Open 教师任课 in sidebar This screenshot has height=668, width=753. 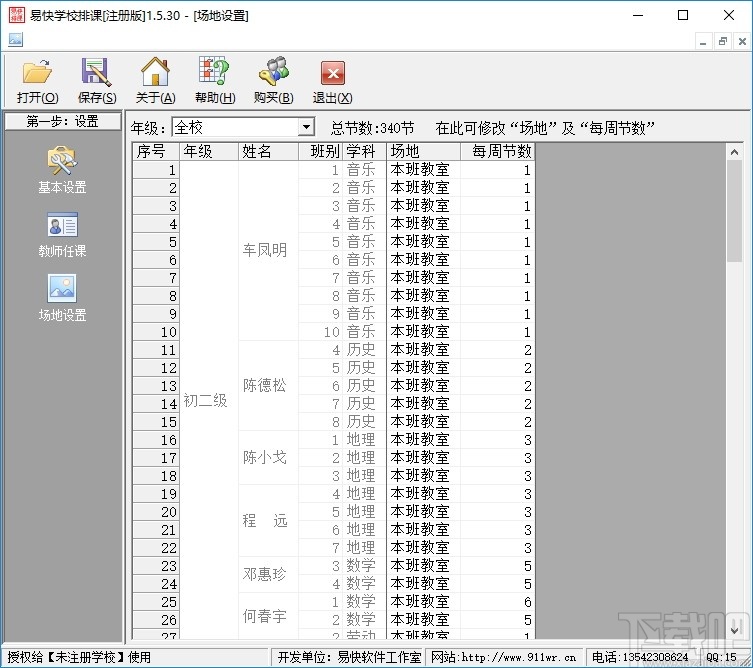coord(62,235)
